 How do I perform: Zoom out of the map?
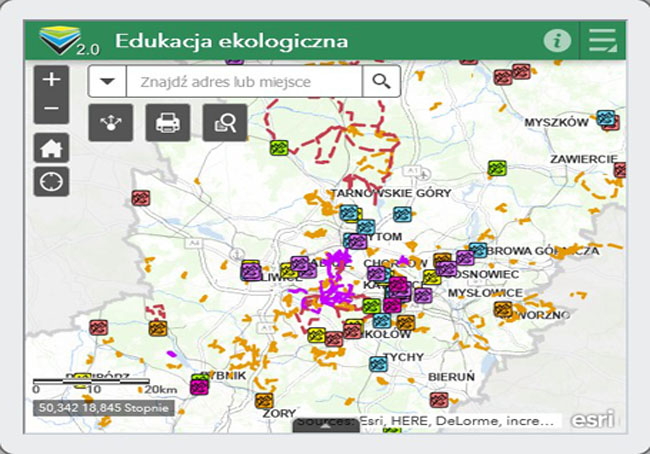(51, 108)
